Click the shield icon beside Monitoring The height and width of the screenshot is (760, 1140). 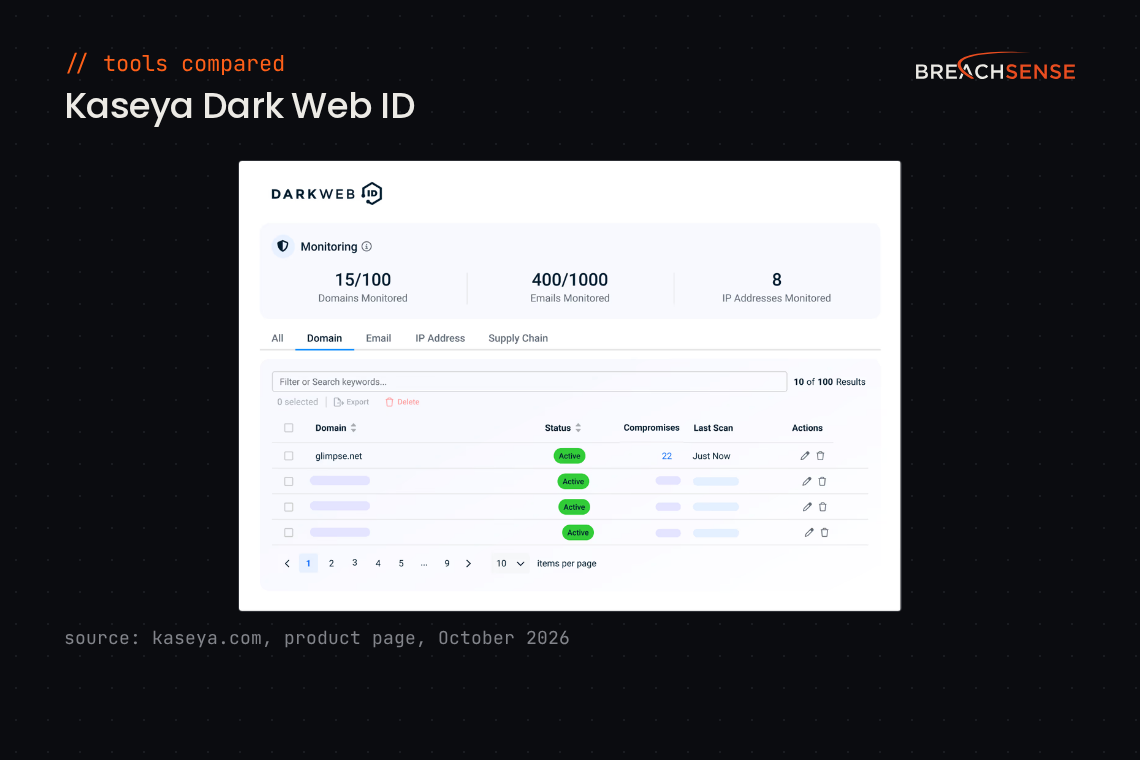tap(283, 247)
